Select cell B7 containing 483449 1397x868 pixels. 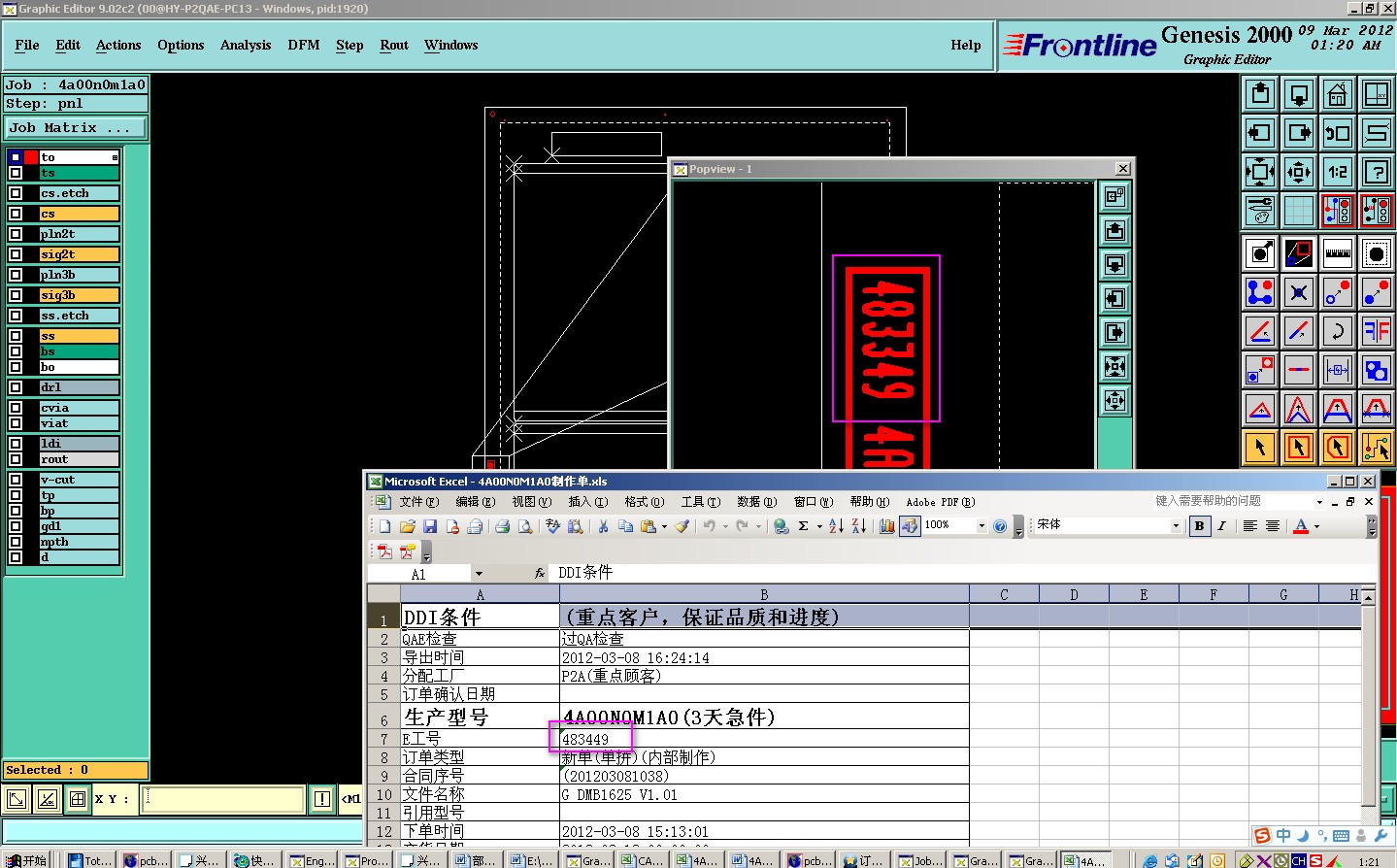click(x=764, y=739)
